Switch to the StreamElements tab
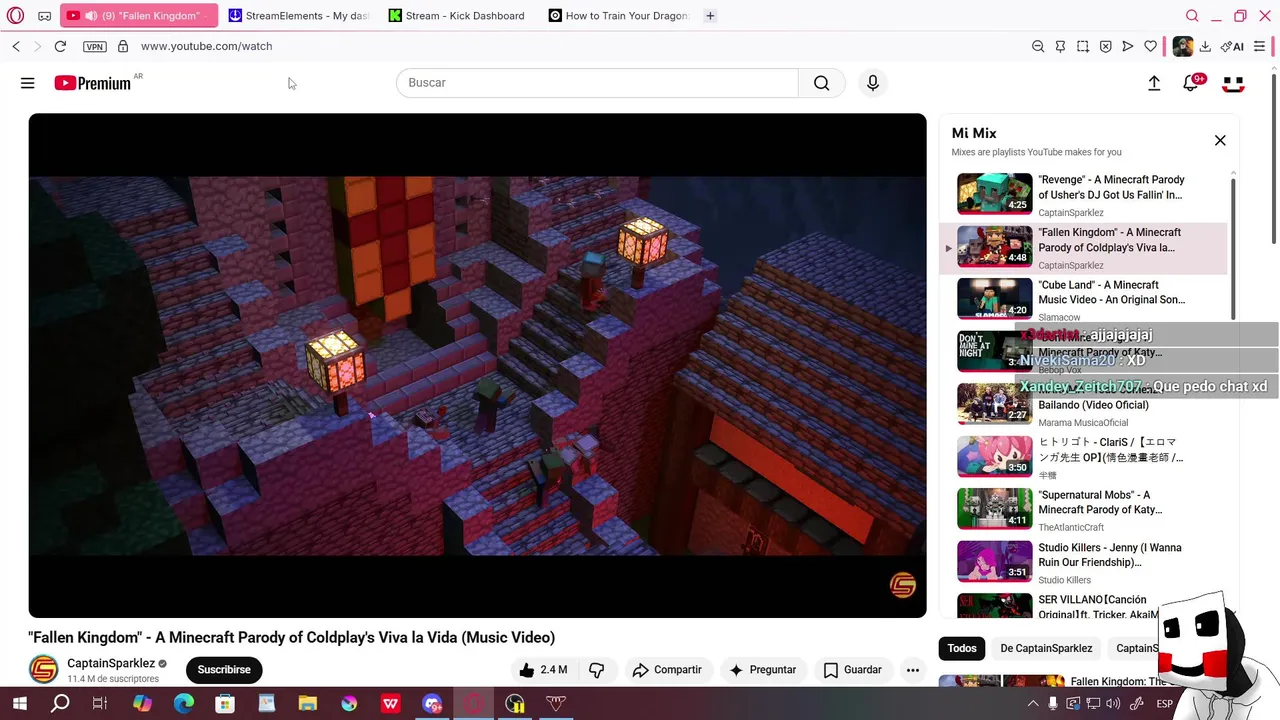Screen dimensions: 1280x720 pyautogui.click(x=298, y=16)
